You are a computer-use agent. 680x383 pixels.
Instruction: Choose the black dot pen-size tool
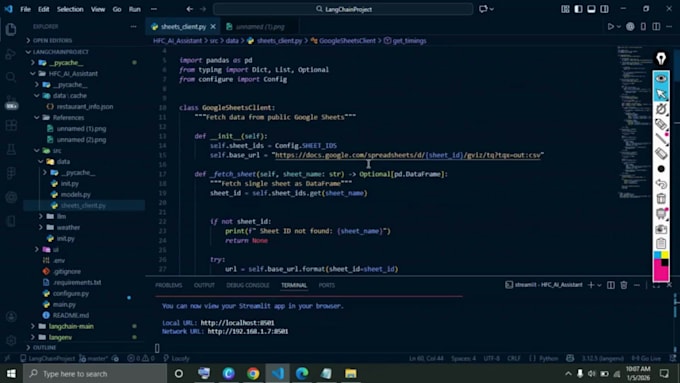coord(661,169)
